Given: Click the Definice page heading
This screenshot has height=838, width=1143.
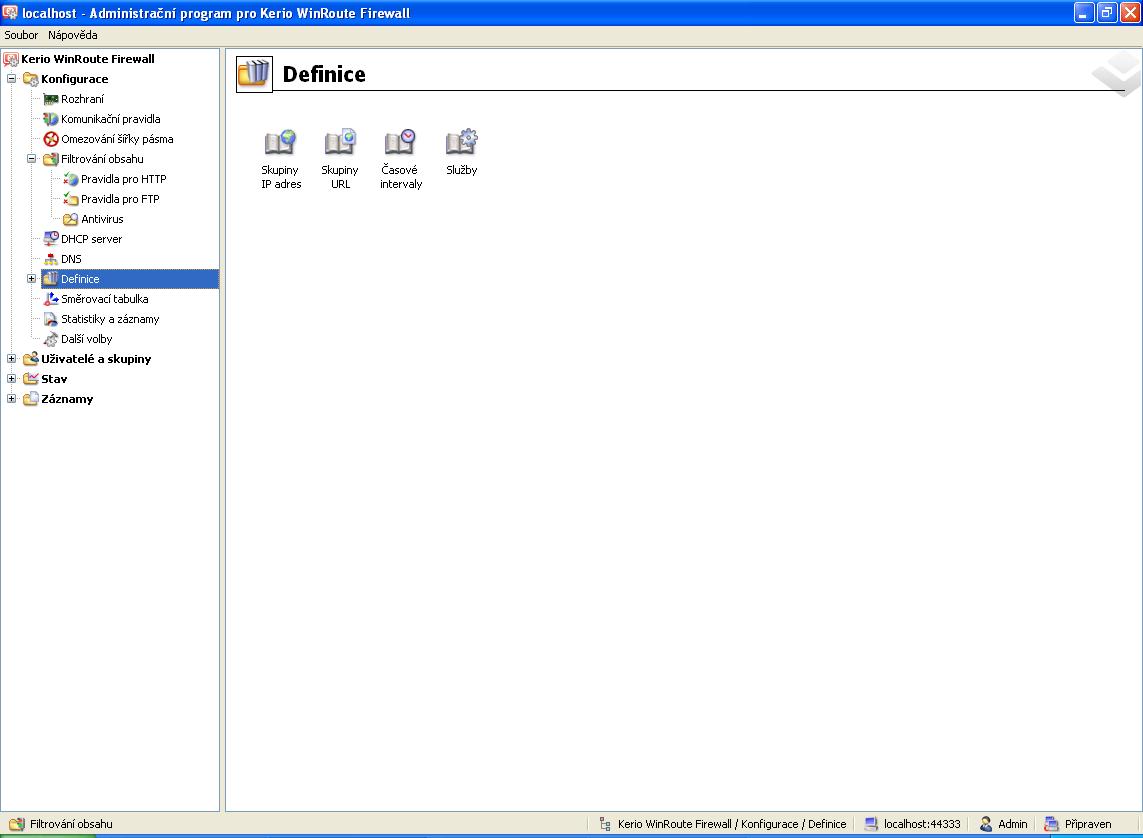Looking at the screenshot, I should click(324, 74).
